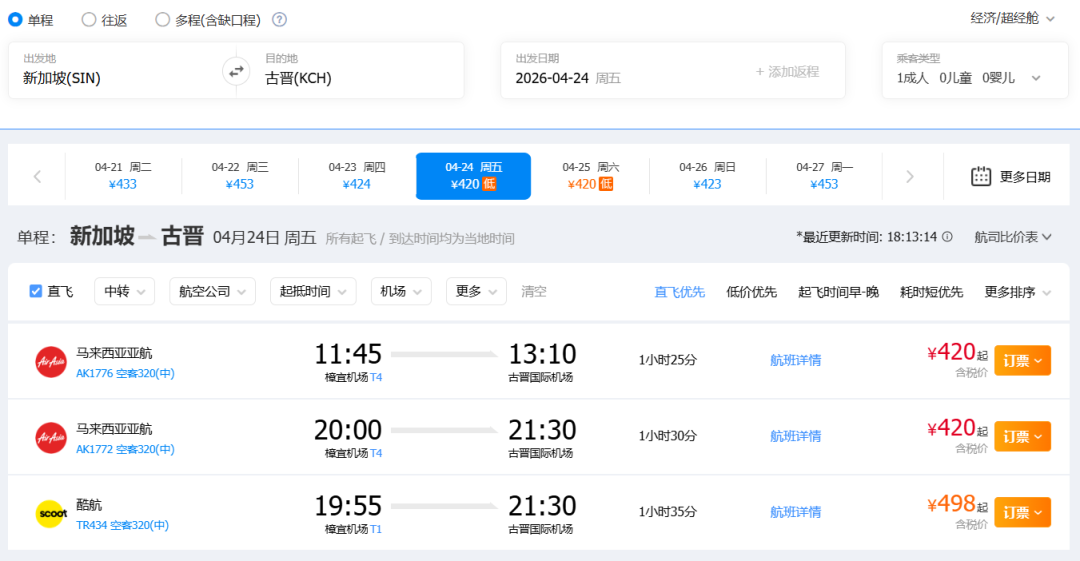Expand the 航空公司 airline filter dropdown
Image resolution: width=1080 pixels, height=561 pixels.
pyautogui.click(x=212, y=291)
